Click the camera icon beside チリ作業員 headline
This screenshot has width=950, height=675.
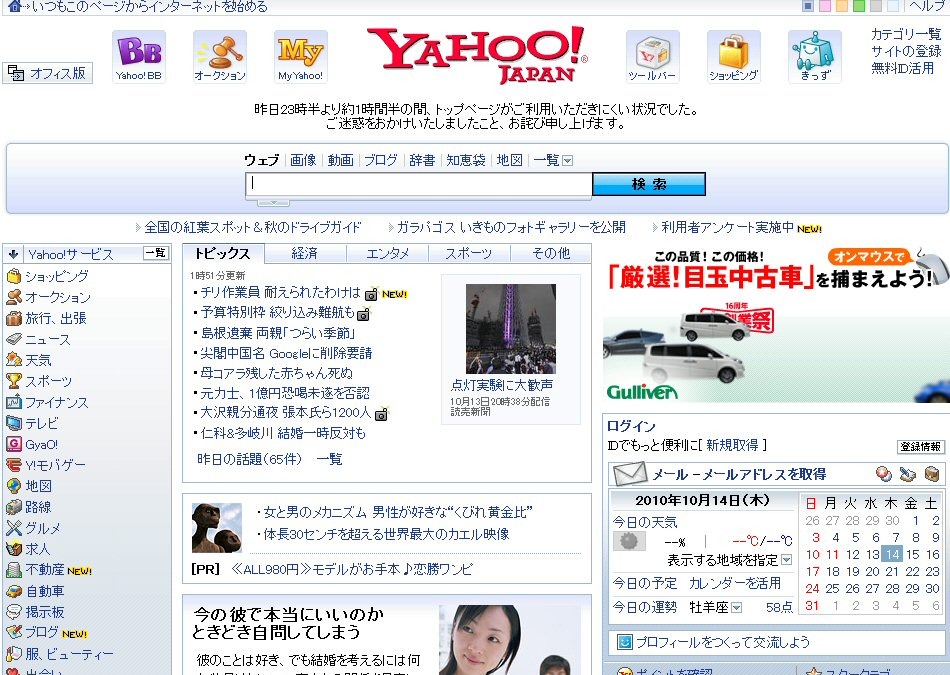371,294
